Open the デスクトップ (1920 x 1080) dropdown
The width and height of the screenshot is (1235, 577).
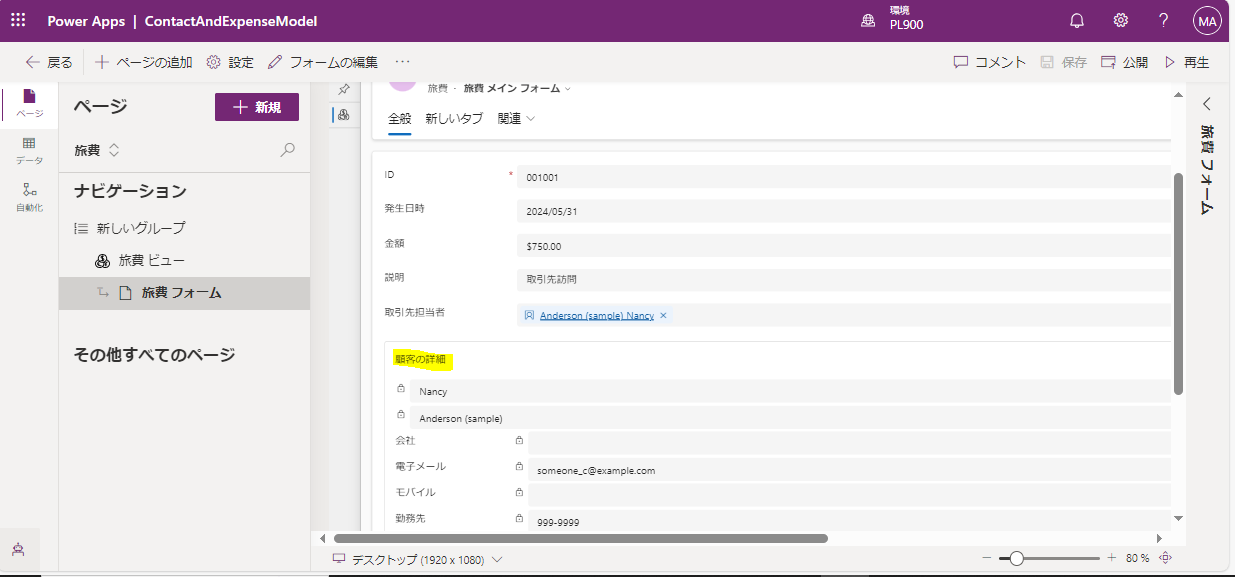coord(417,559)
